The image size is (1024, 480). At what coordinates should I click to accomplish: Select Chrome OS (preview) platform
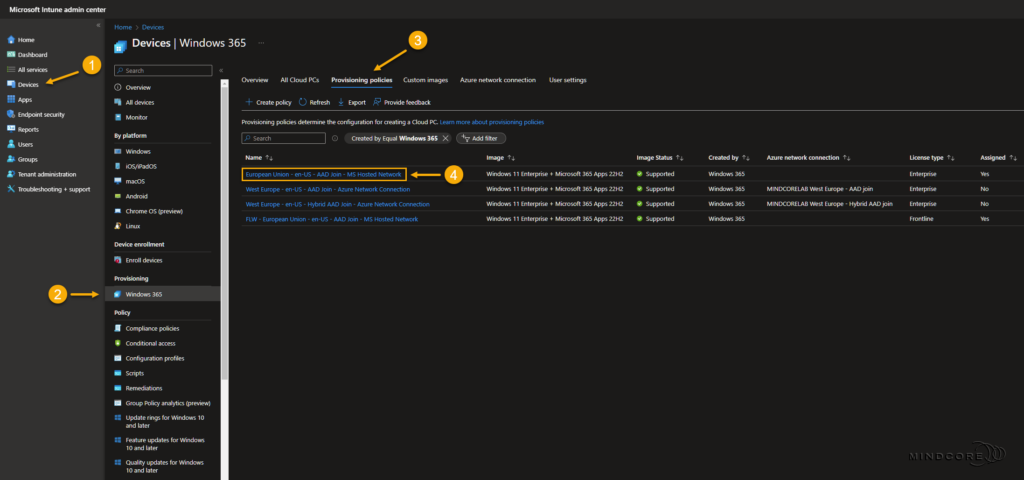coord(154,211)
